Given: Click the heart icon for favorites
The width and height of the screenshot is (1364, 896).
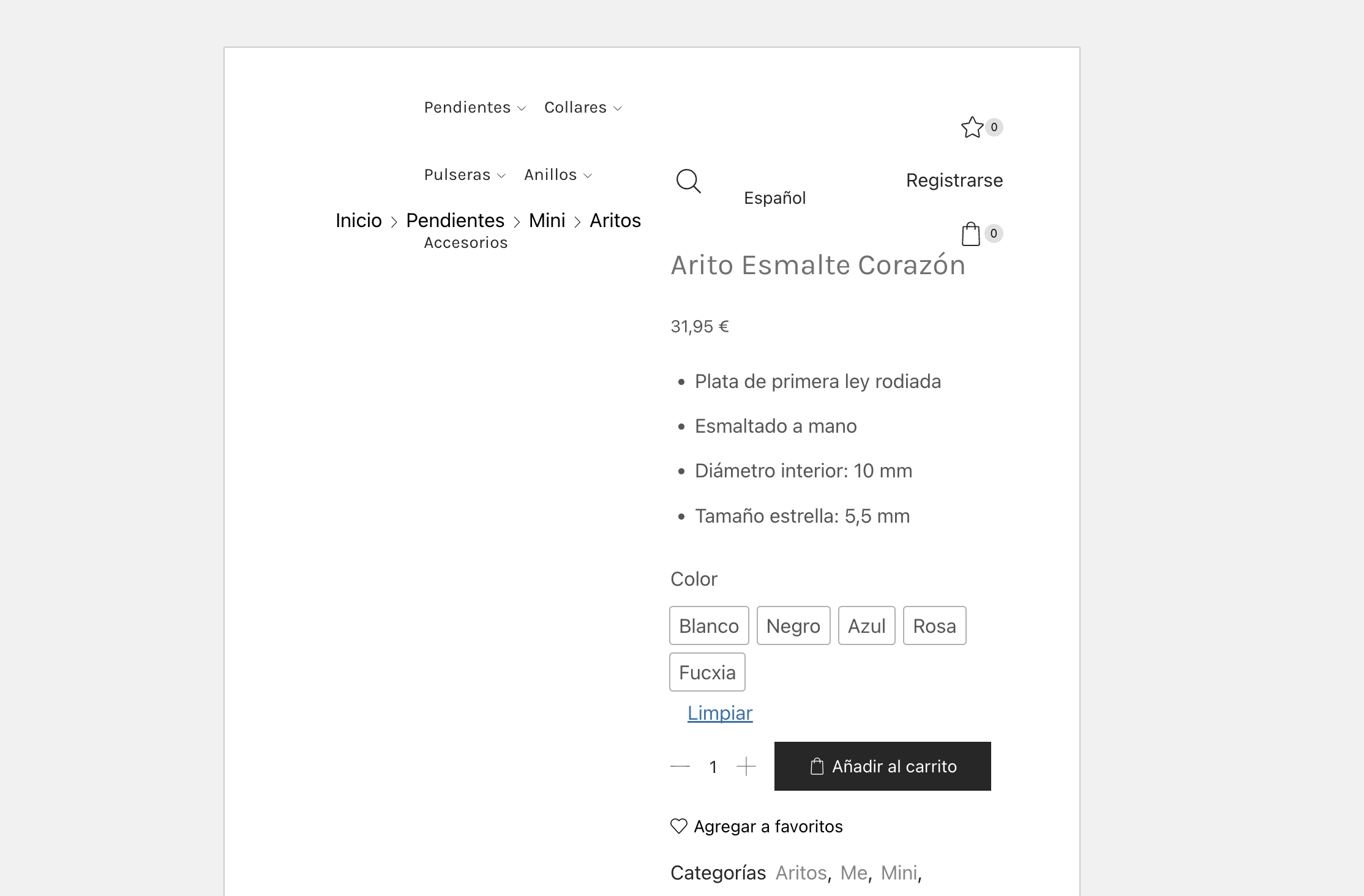Looking at the screenshot, I should click(679, 826).
